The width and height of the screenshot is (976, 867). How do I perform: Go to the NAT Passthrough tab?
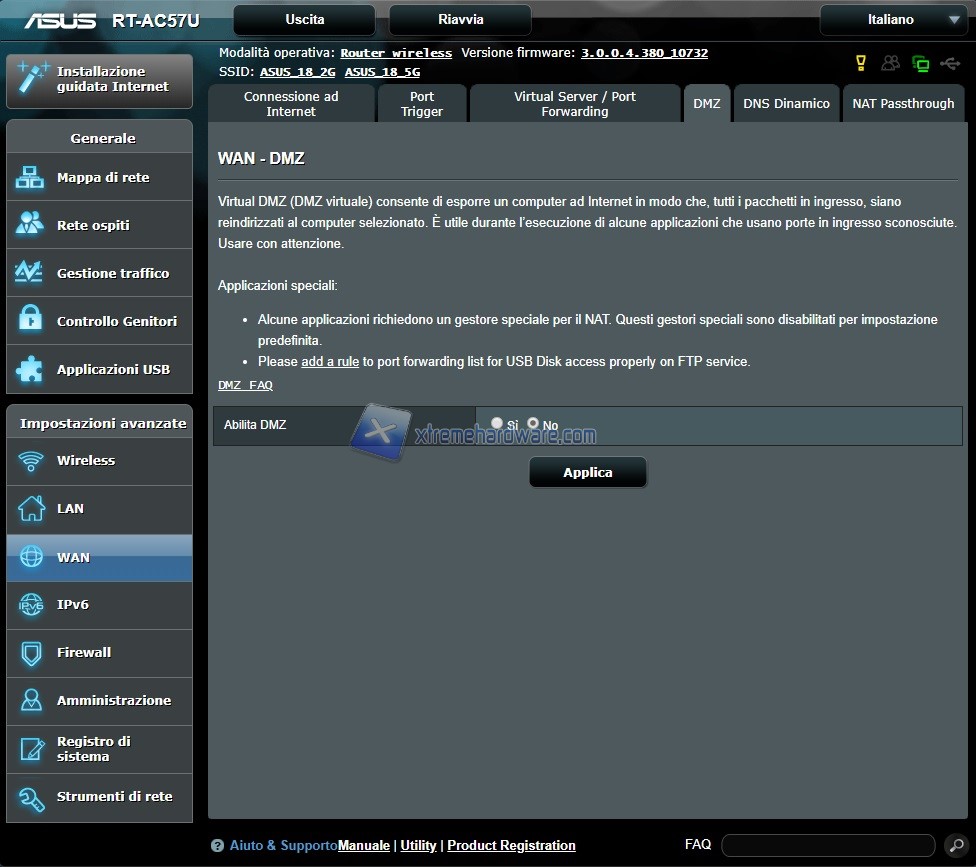tap(903, 104)
